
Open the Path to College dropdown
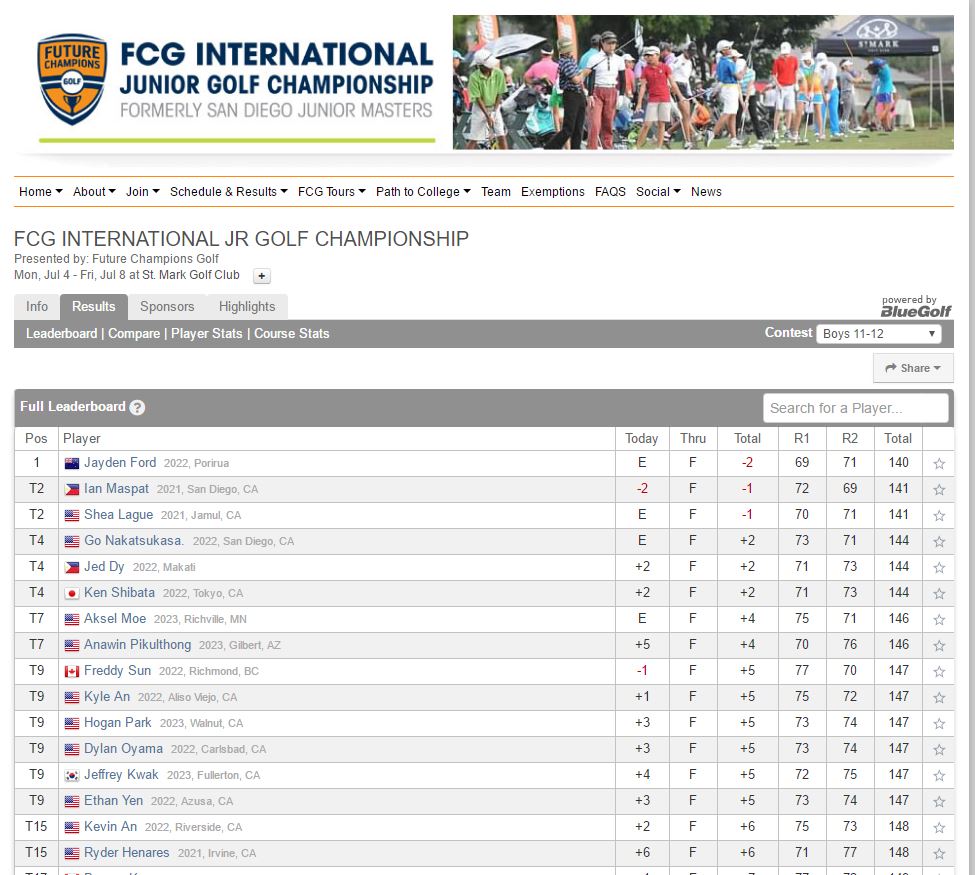[x=423, y=192]
